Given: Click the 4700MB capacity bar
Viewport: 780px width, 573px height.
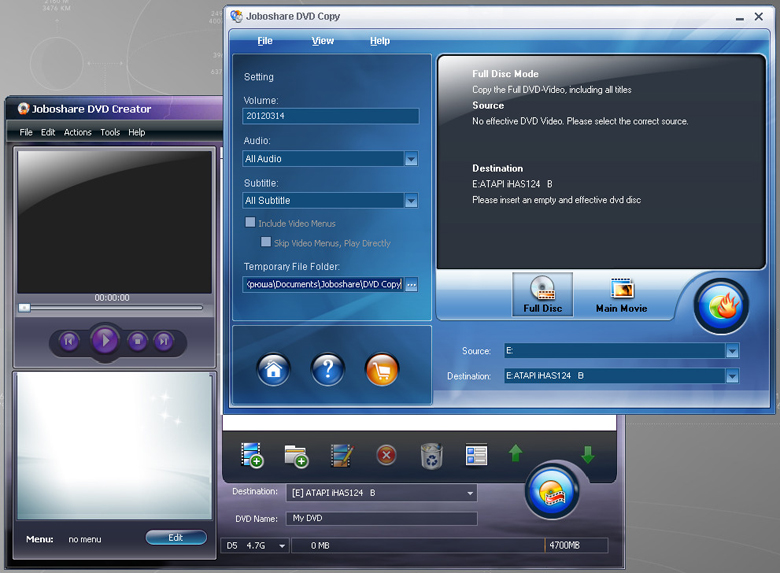Looking at the screenshot, I should click(450, 546).
